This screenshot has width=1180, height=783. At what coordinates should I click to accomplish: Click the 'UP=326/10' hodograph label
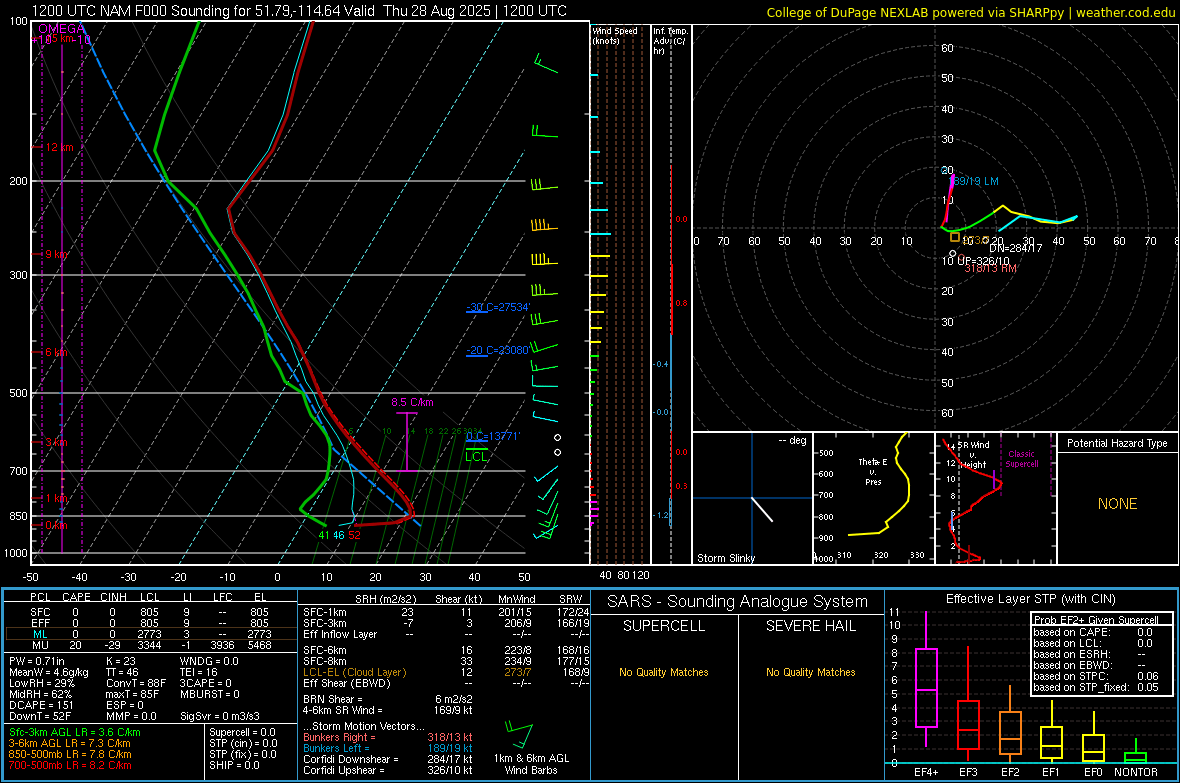tap(984, 260)
